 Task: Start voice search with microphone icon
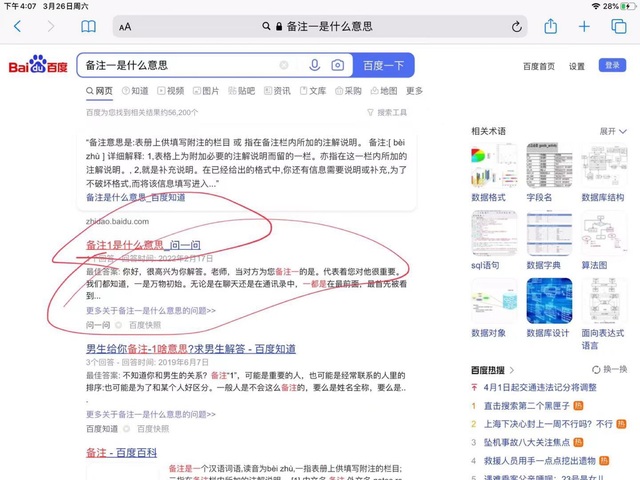click(315, 66)
